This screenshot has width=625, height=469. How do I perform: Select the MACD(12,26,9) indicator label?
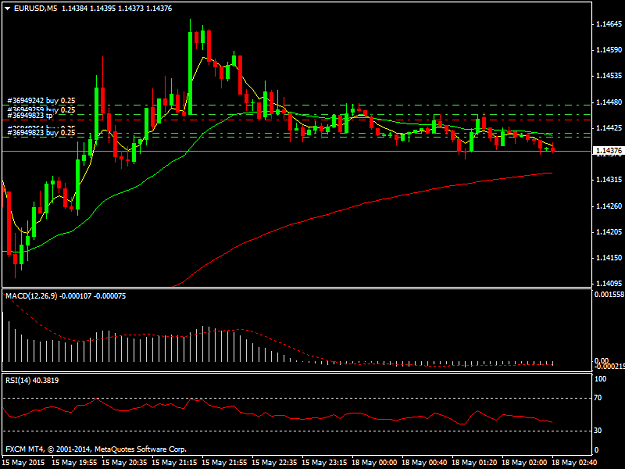click(x=31, y=296)
